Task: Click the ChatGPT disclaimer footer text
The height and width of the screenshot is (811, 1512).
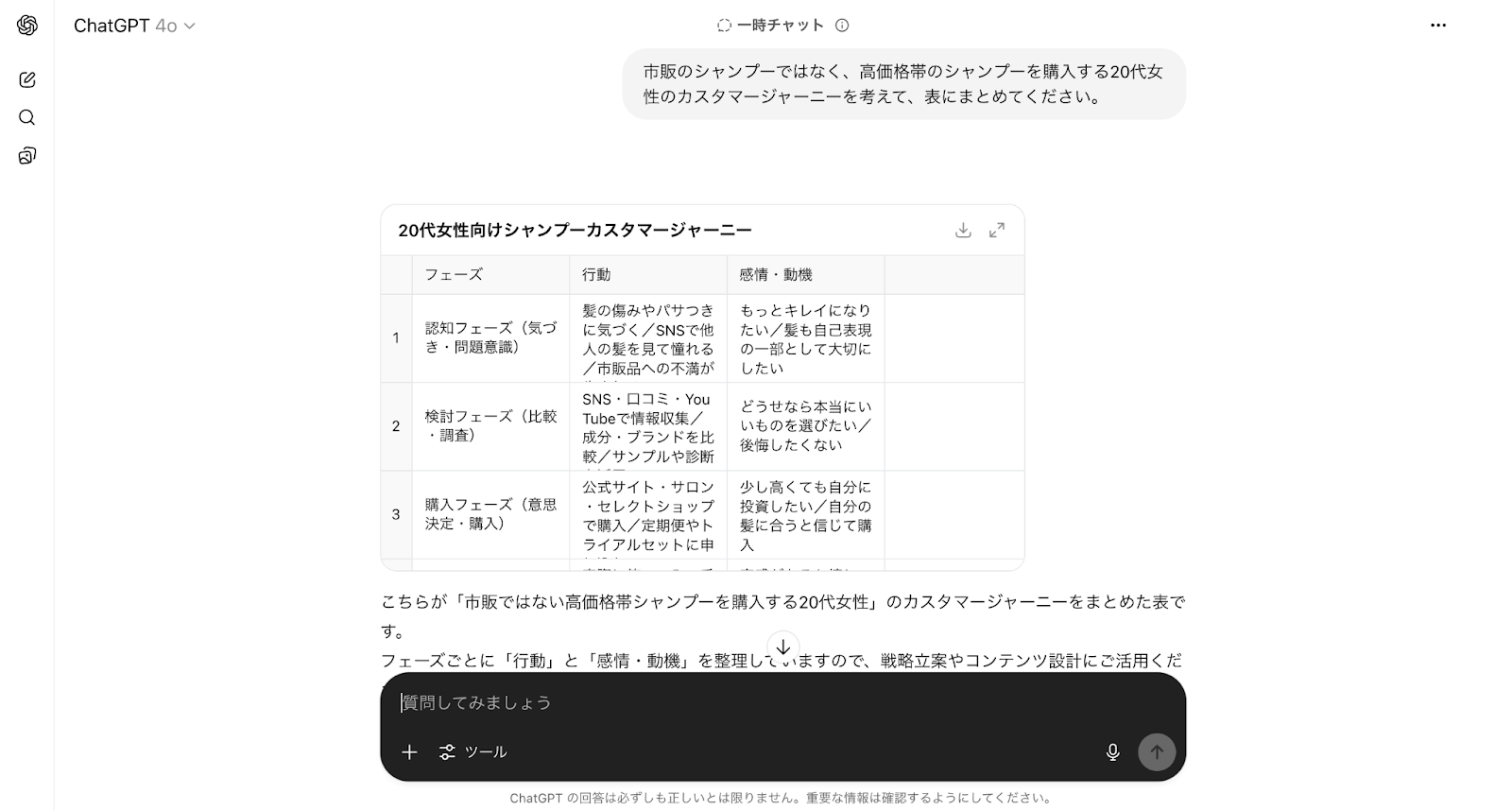Action: point(782,798)
